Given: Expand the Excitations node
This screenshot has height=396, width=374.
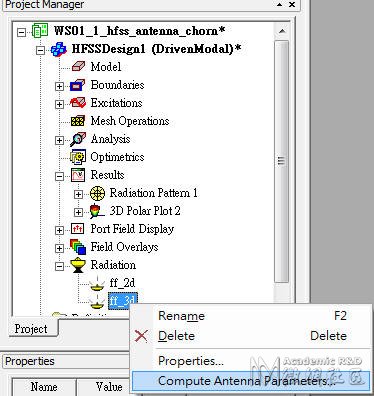Looking at the screenshot, I should [59, 104].
